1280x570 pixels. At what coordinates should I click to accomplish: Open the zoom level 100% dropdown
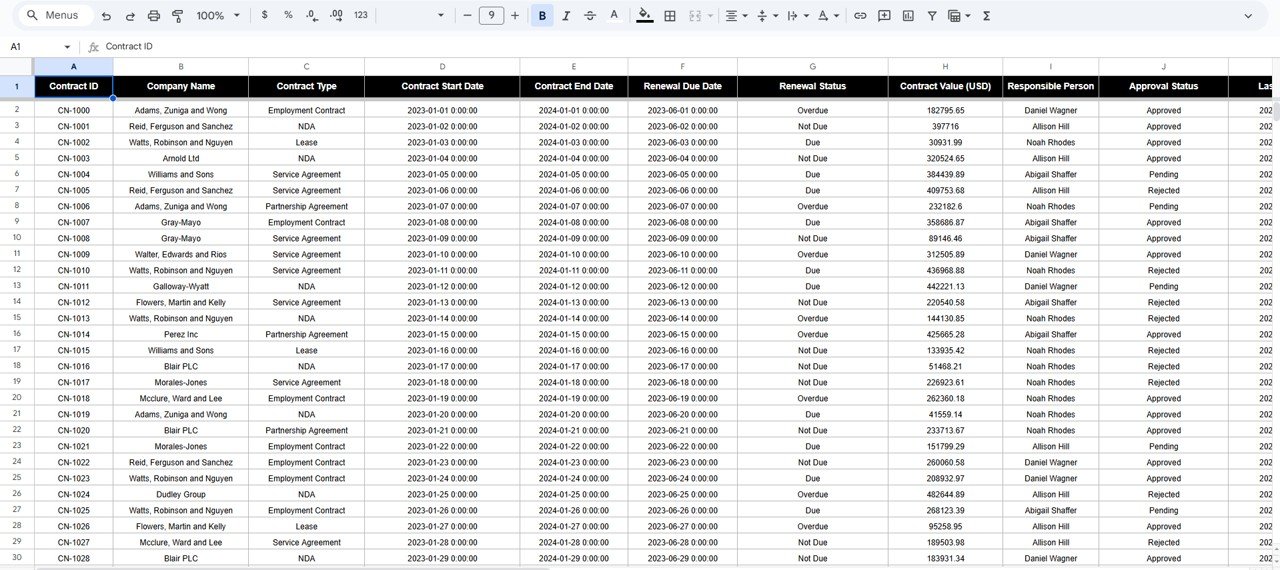coord(218,16)
